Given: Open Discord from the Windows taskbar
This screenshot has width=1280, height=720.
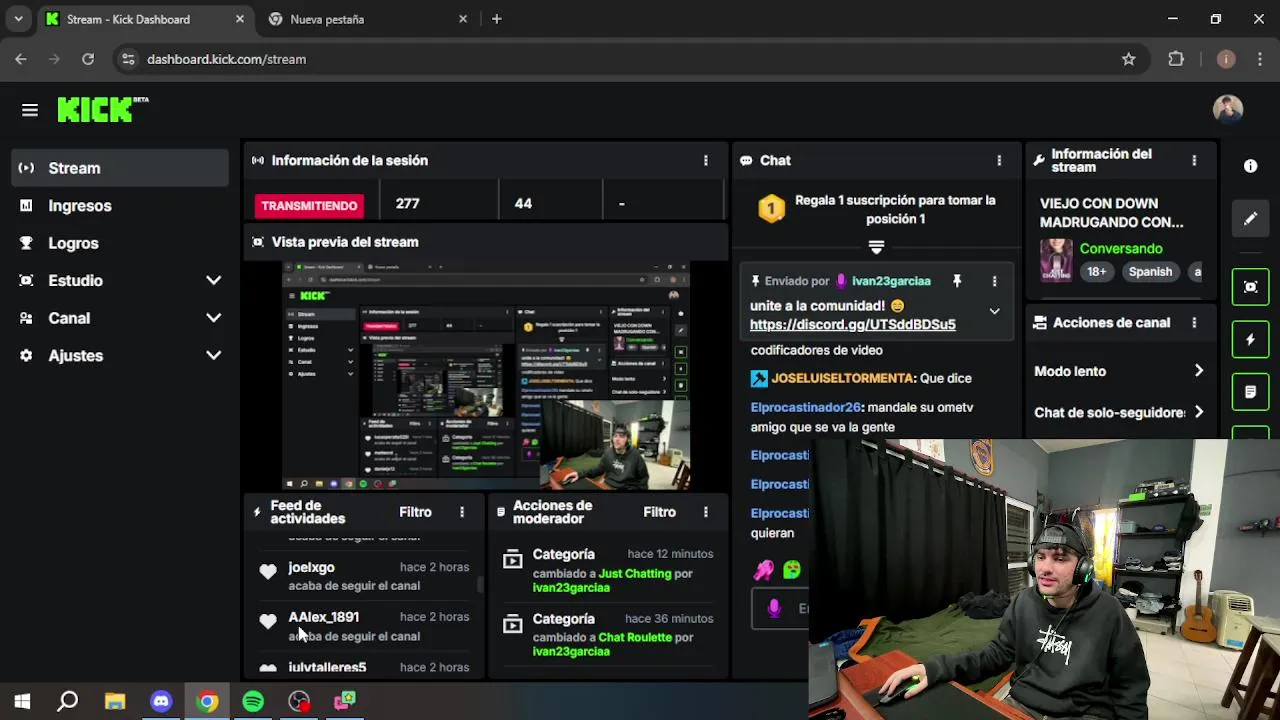Looking at the screenshot, I should [x=161, y=701].
